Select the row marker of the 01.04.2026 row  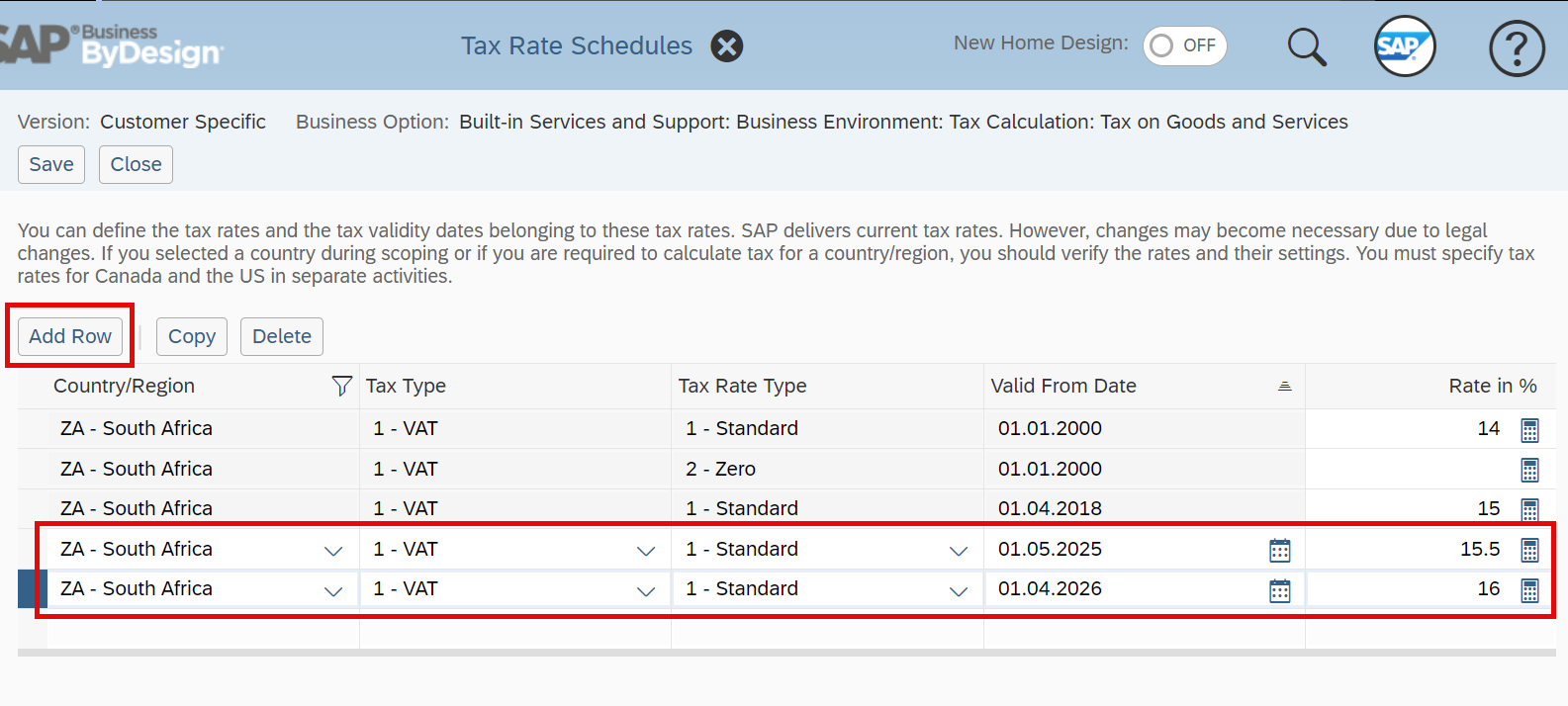coord(33,589)
